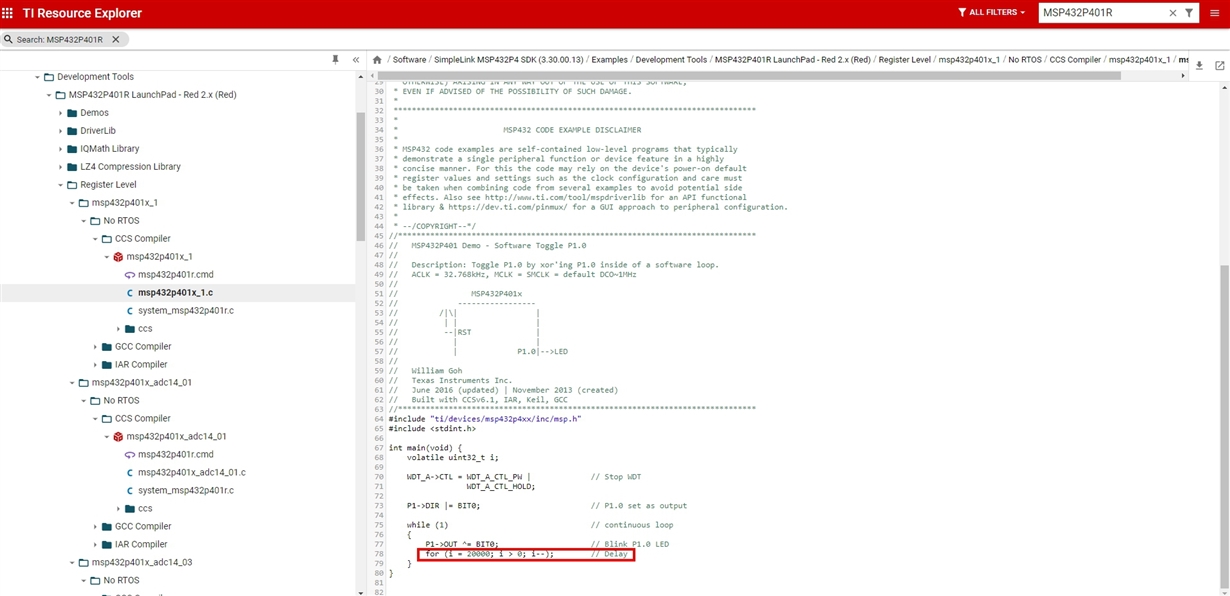Screen dimensions: 1230x596
Task: Open 'Register Level' breadcrumb link
Action: pyautogui.click(x=904, y=60)
